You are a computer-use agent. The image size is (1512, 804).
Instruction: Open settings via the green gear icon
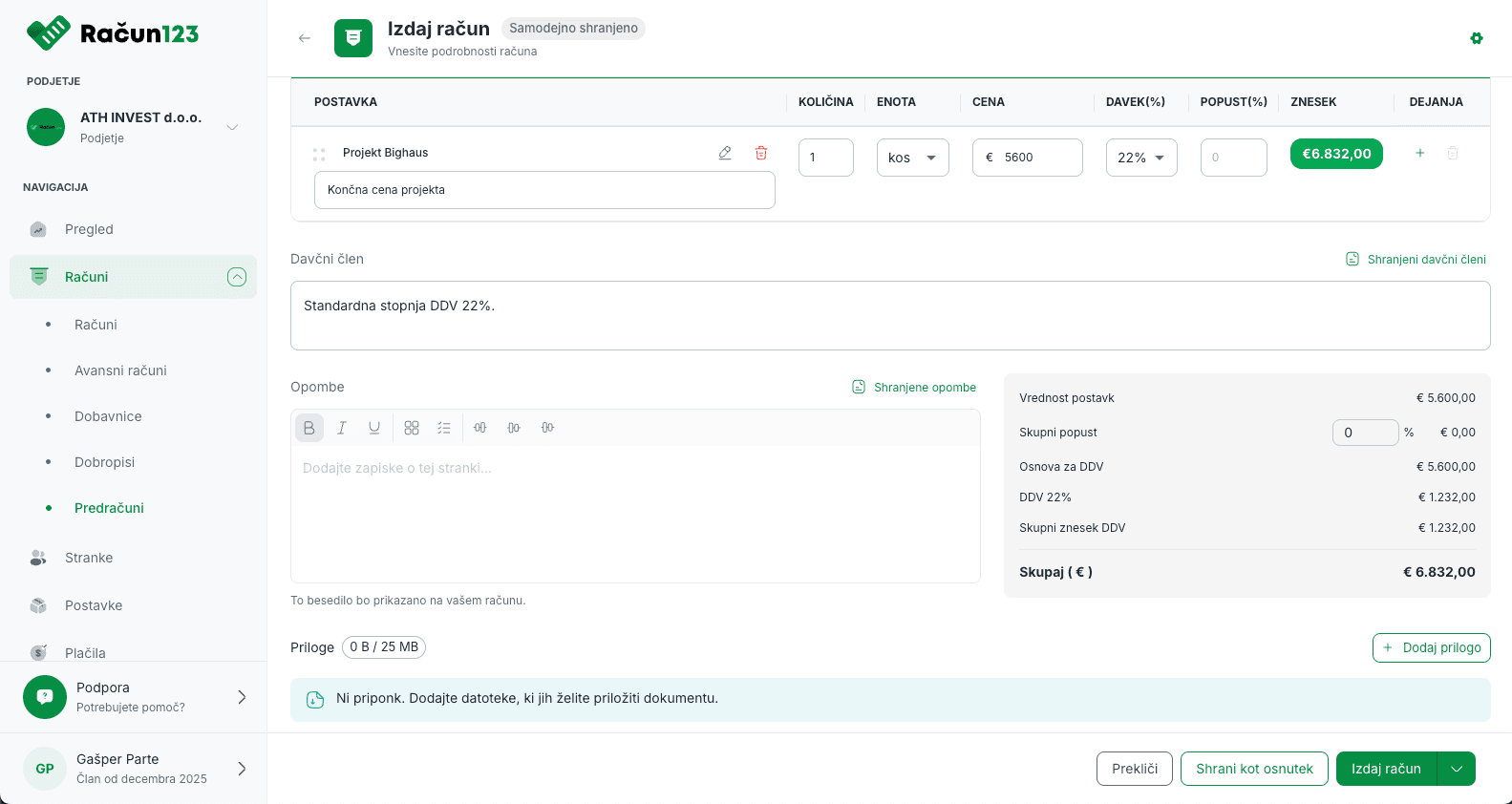(x=1476, y=38)
